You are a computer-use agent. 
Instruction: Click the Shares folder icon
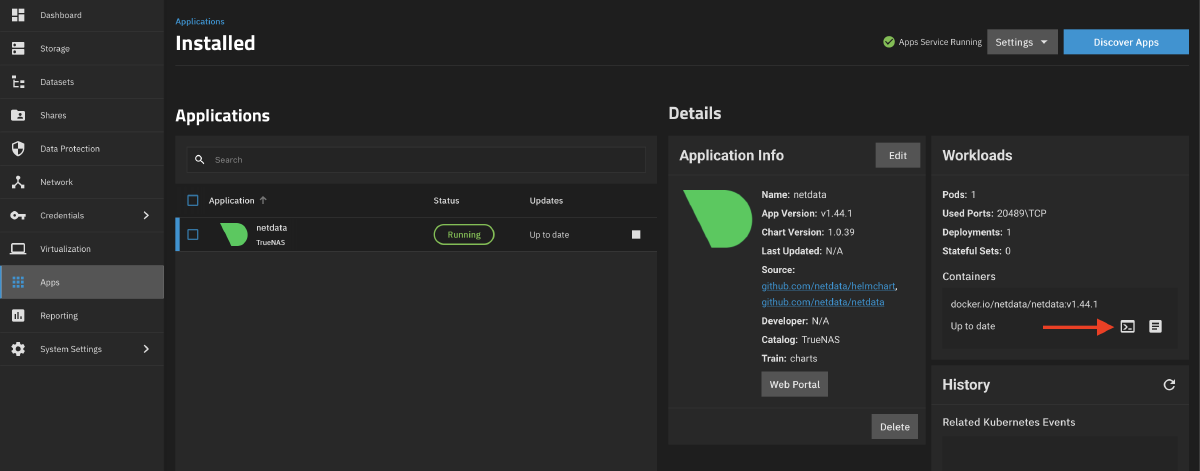point(17,115)
